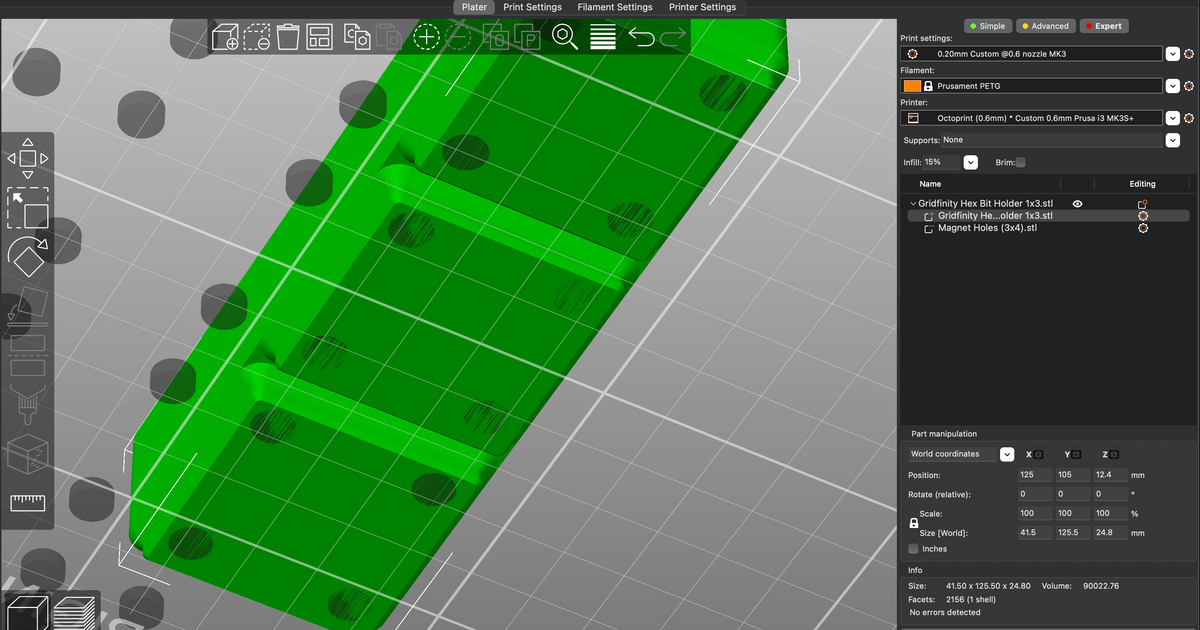Click the Simple mode button
Viewport: 1200px width, 630px height.
click(987, 25)
